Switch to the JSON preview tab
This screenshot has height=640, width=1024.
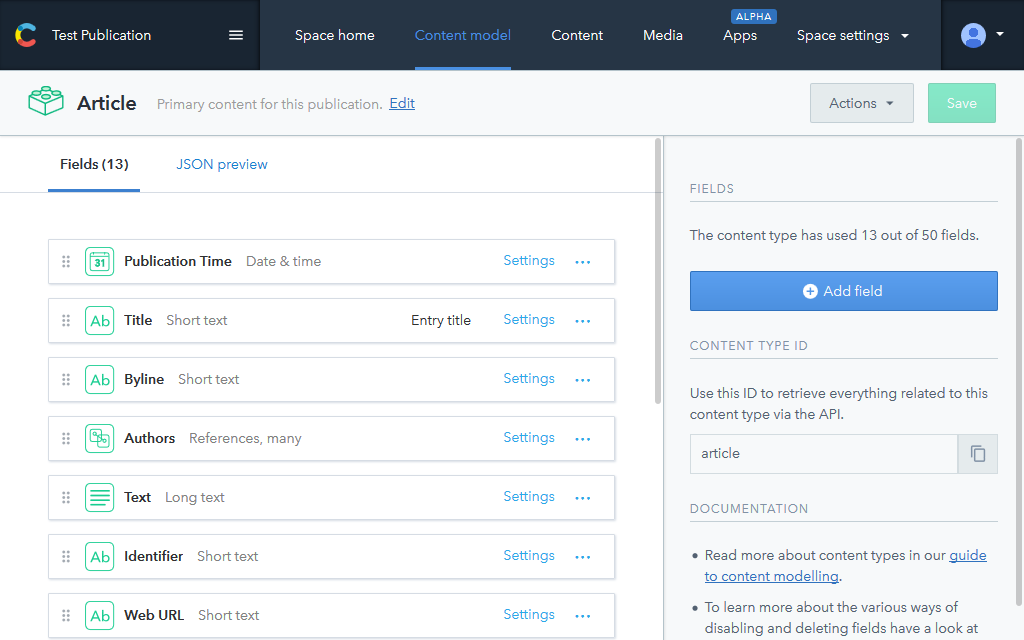222,164
